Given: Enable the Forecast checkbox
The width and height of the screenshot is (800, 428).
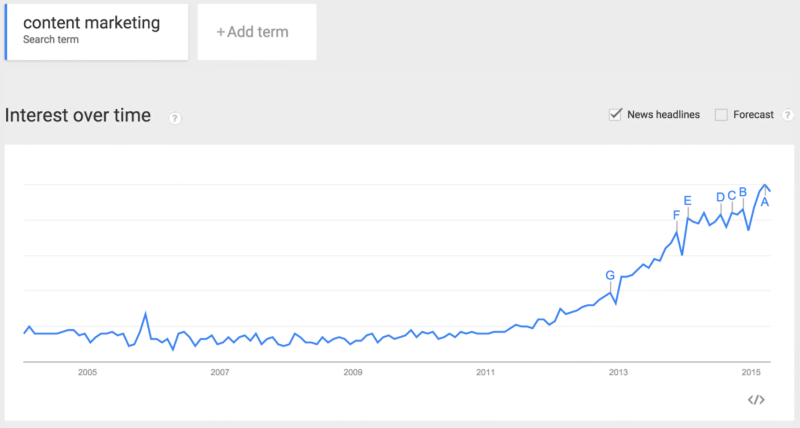Looking at the screenshot, I should tap(721, 115).
